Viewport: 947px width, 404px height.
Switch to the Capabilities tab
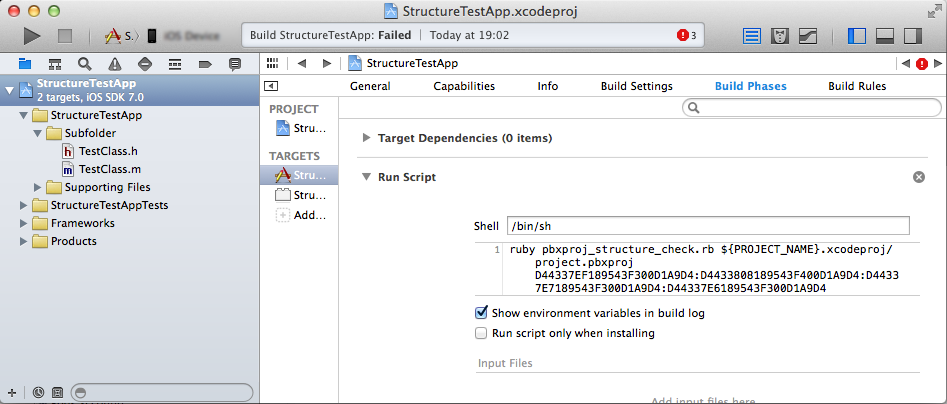coord(464,86)
